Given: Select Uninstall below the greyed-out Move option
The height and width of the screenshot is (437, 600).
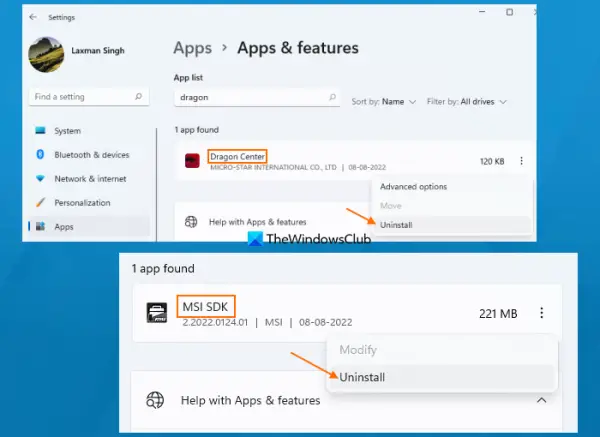Looking at the screenshot, I should click(x=396, y=225).
